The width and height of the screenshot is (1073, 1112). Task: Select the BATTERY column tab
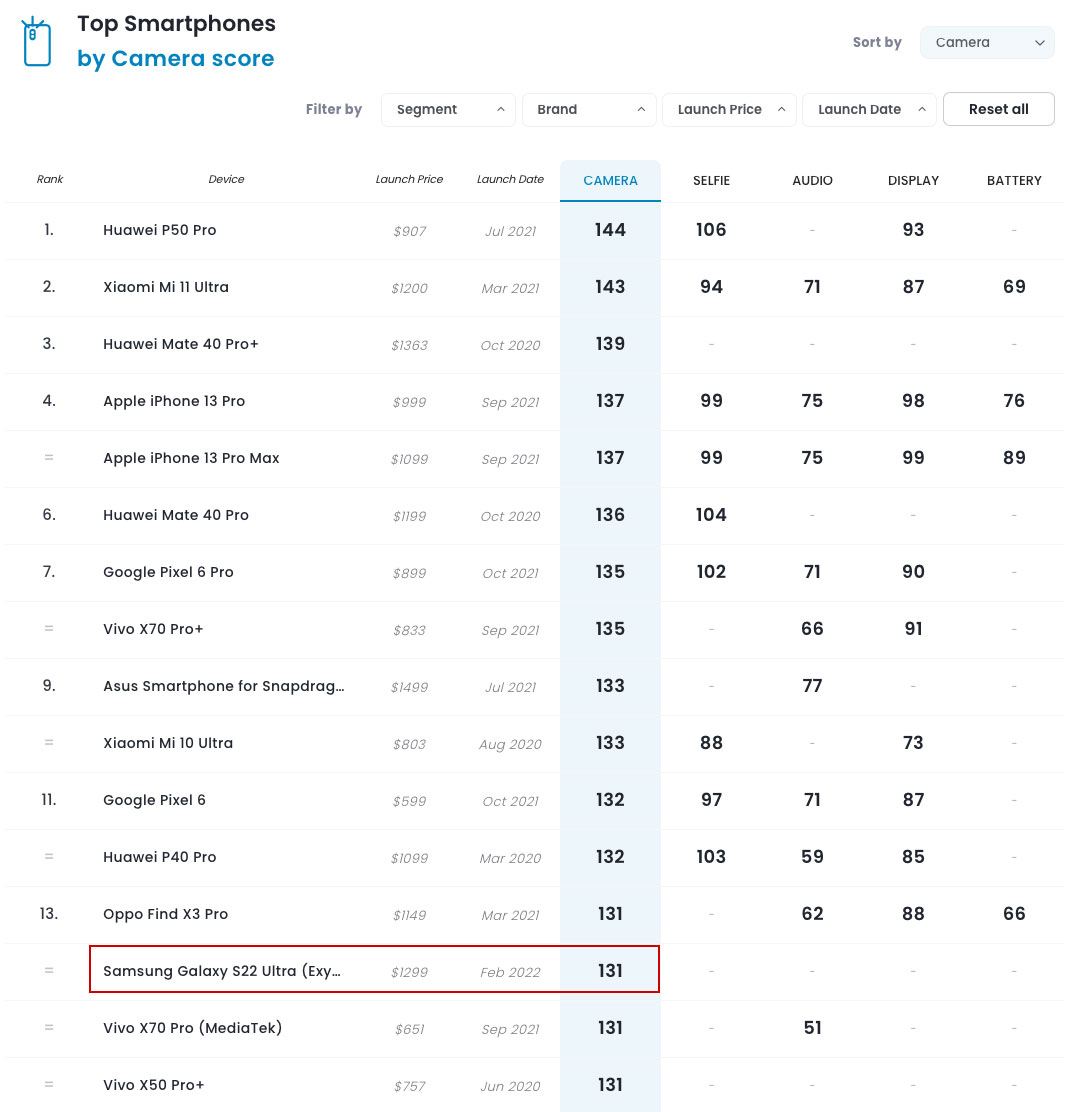[1014, 181]
